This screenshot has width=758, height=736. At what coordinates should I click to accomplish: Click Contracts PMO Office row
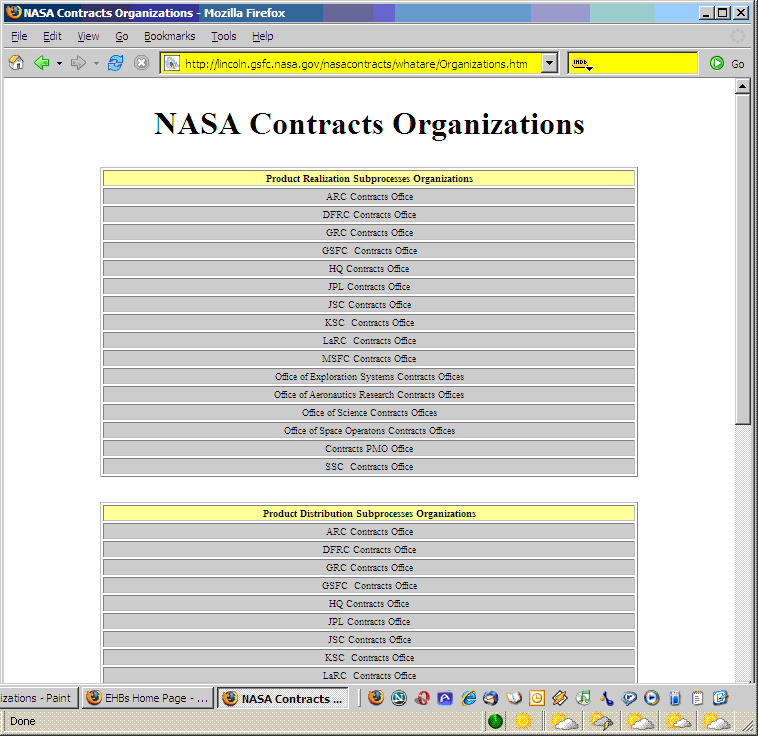pos(369,448)
